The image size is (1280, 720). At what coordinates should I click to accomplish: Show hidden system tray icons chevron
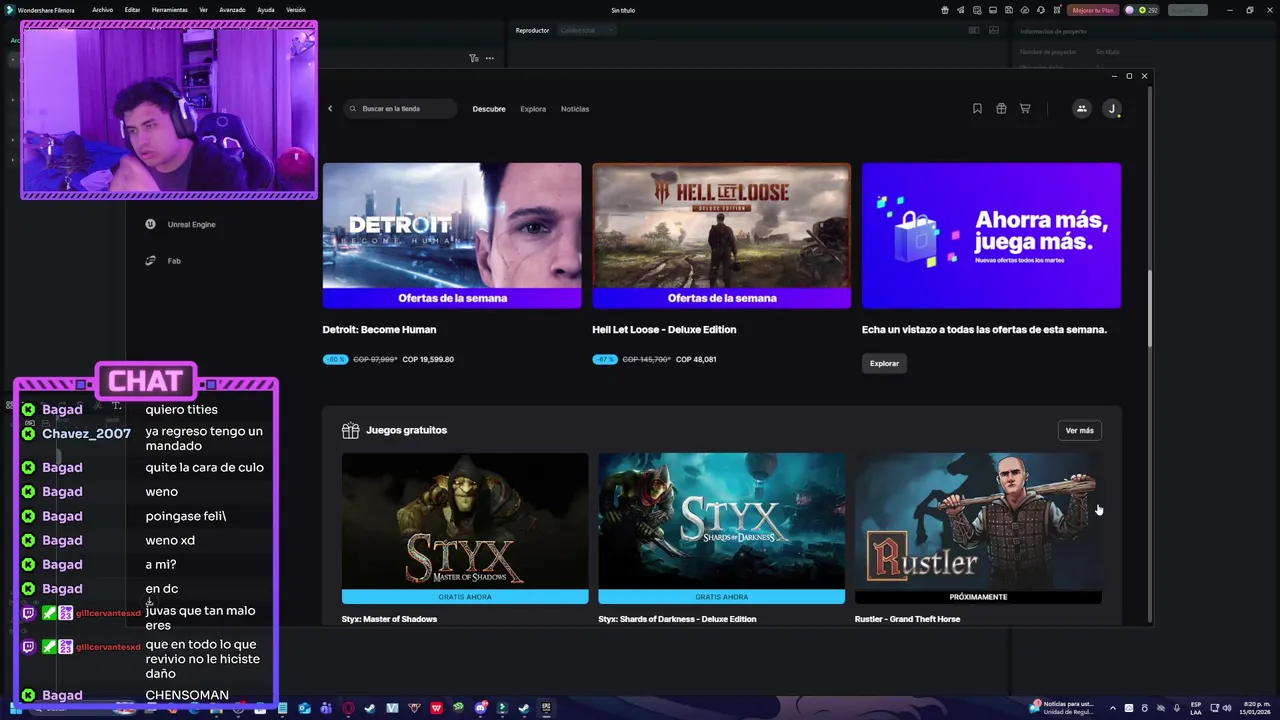coord(1113,708)
